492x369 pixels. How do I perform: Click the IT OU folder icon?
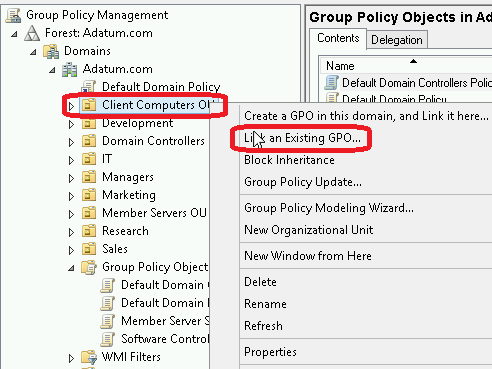[x=89, y=159]
